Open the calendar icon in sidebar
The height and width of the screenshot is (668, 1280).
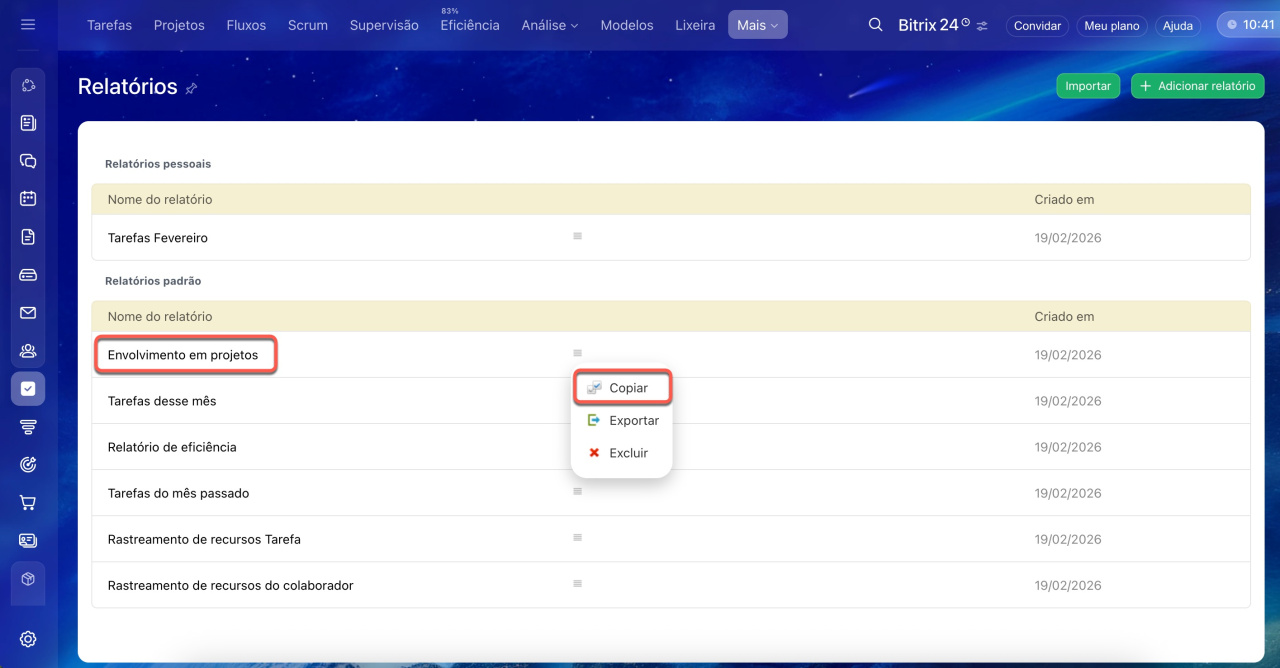[28, 198]
